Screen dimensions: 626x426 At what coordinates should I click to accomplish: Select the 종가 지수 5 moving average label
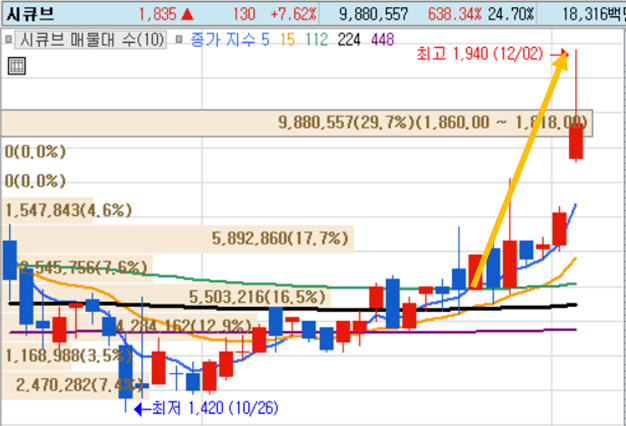pyautogui.click(x=230, y=40)
